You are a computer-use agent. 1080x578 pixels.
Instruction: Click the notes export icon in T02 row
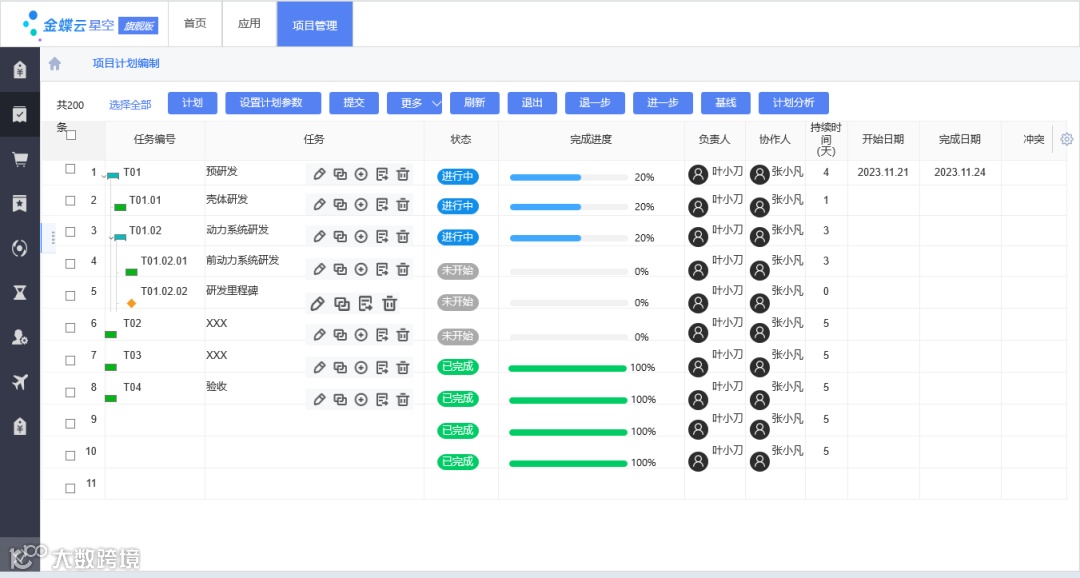[x=382, y=335]
